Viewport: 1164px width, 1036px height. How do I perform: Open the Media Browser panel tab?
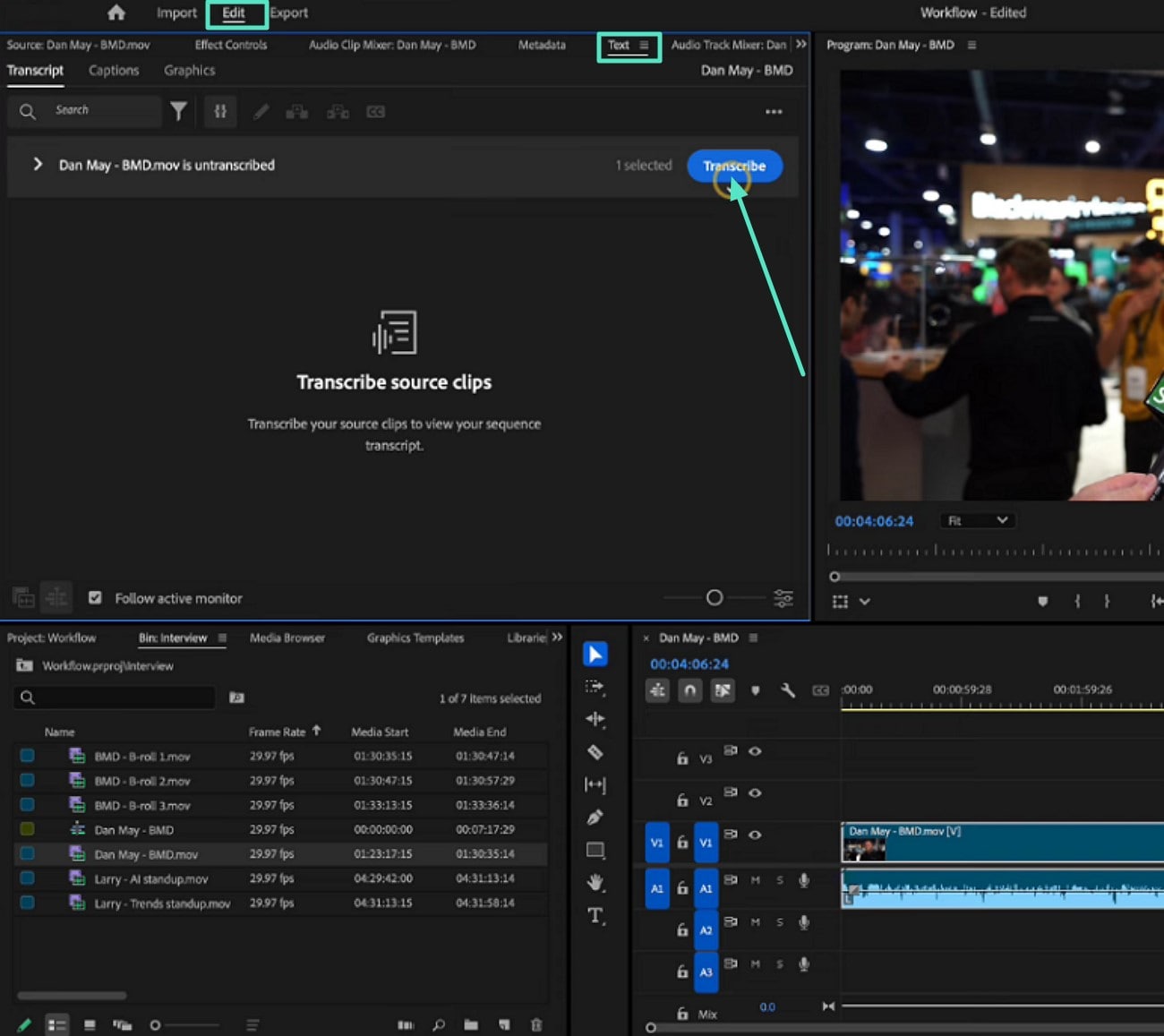pos(287,638)
